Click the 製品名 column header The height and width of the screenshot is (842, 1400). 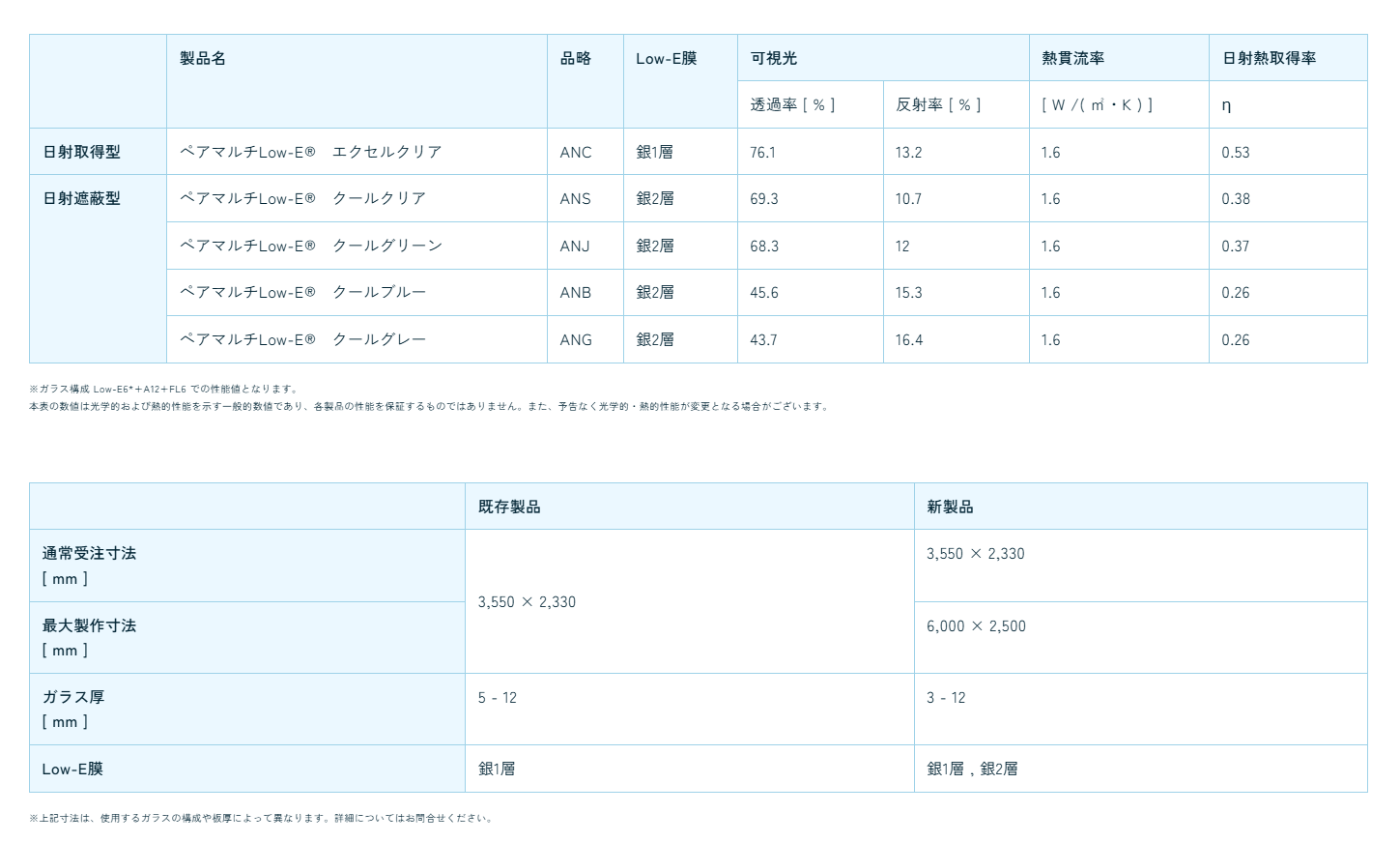pyautogui.click(x=203, y=59)
